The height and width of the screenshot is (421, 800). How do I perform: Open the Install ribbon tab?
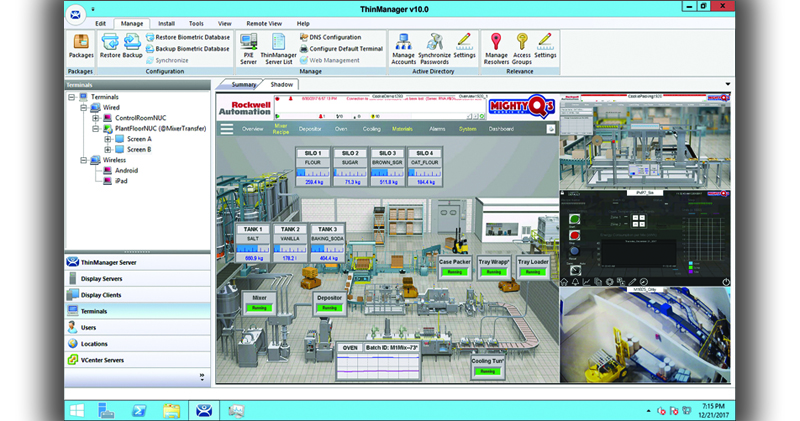tap(166, 23)
